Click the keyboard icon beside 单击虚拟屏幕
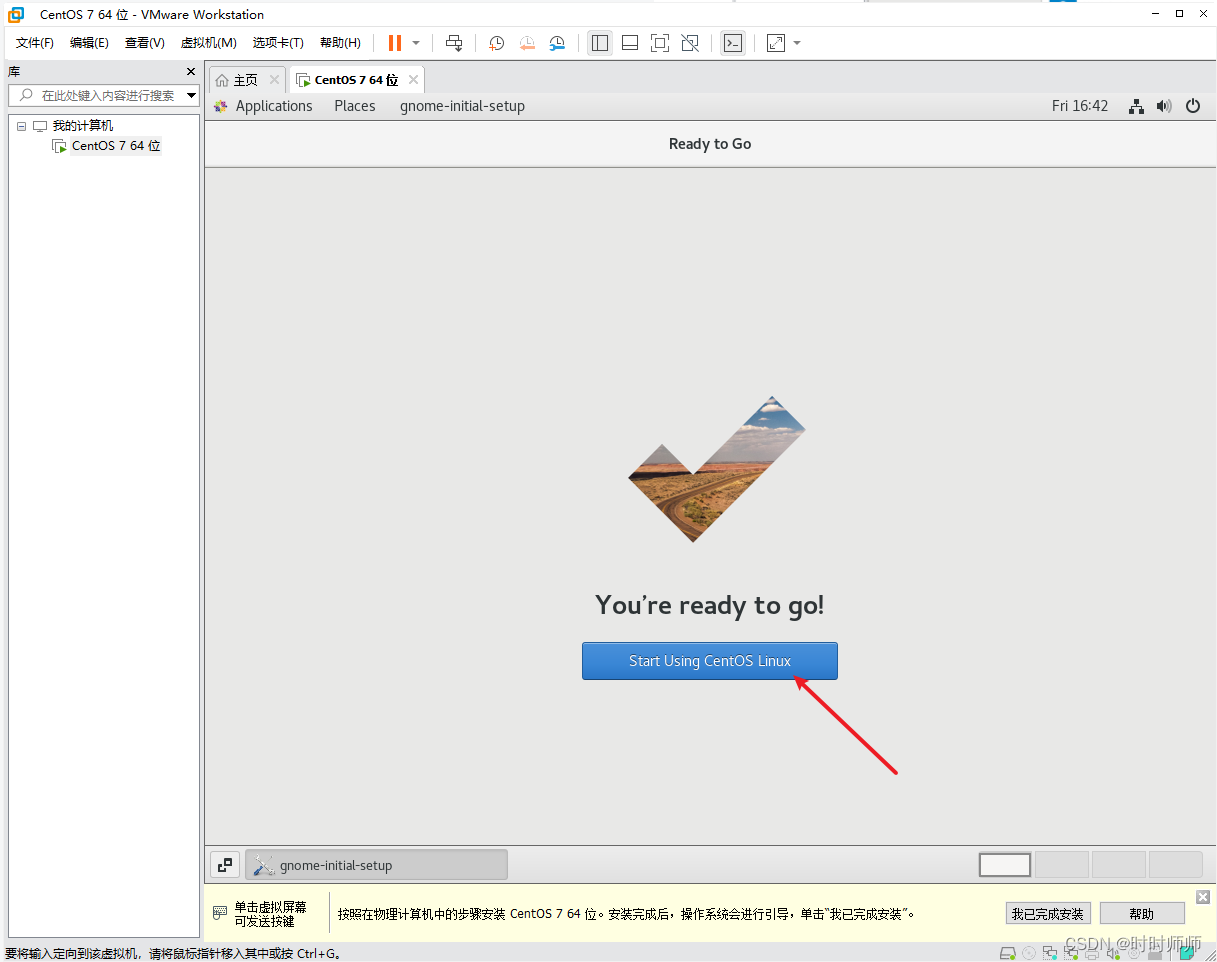Image resolution: width=1217 pixels, height=962 pixels. coord(220,913)
